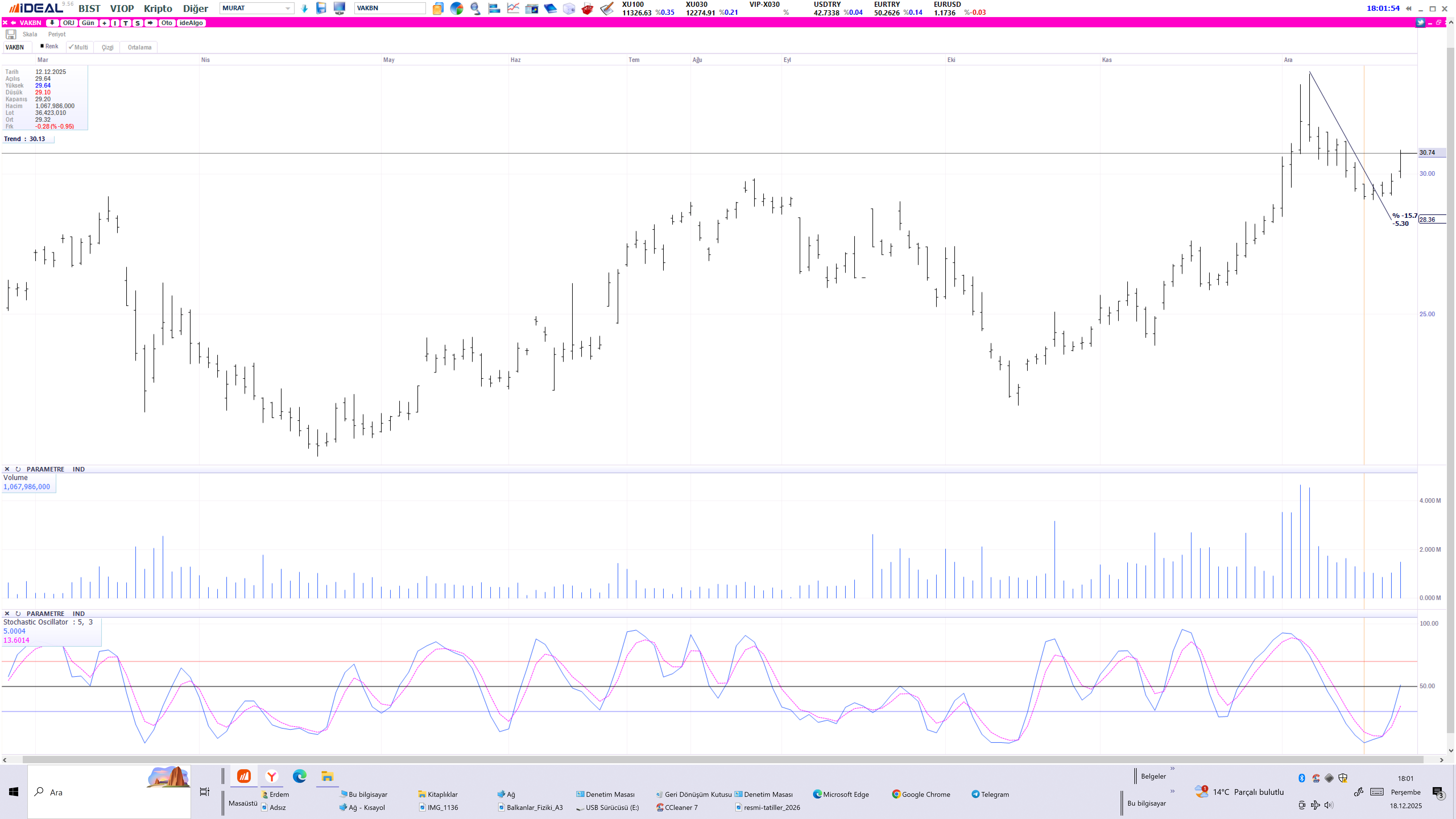Click the back arrow before VAKBN on magenta bar
This screenshot has height=819, width=1456.
(x=14, y=23)
